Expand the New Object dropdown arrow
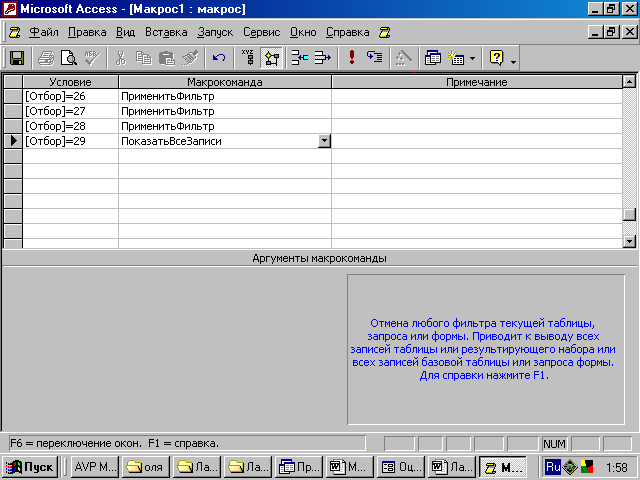640x480 pixels. pyautogui.click(x=472, y=58)
